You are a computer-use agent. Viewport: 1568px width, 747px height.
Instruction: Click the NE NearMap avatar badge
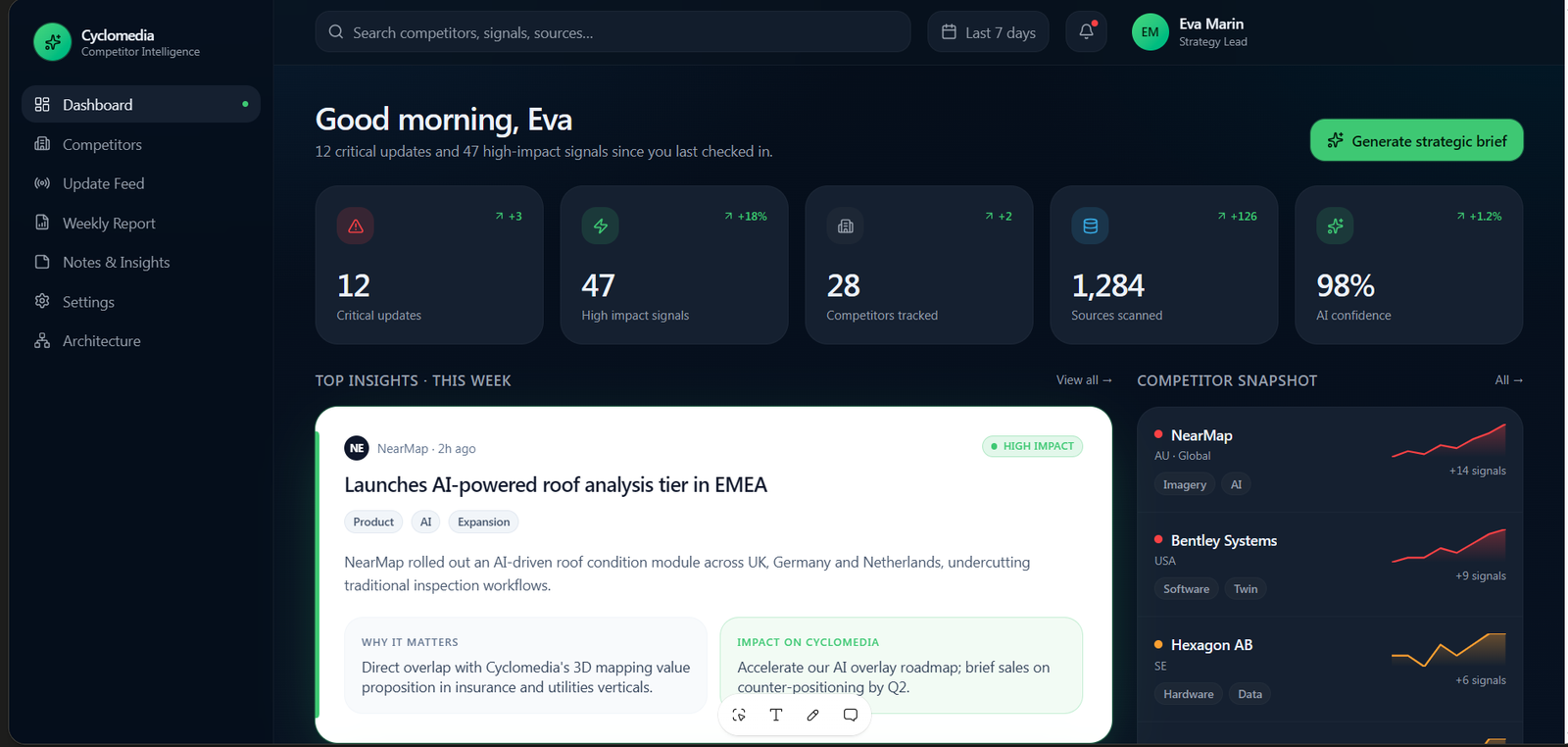pos(357,447)
